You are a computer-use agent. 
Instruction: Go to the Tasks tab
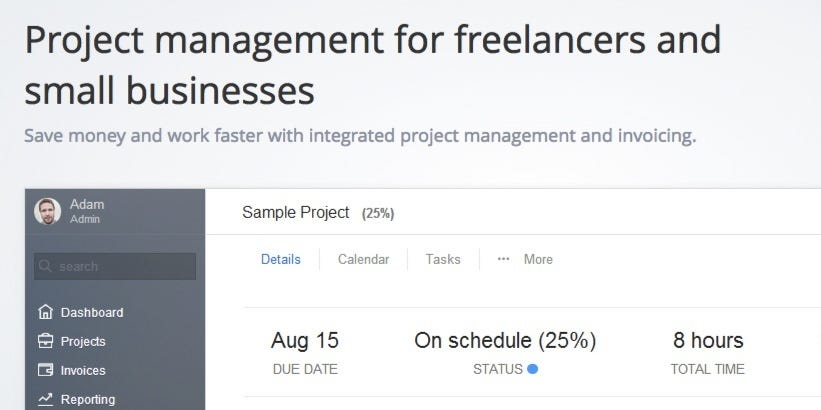coord(443,259)
